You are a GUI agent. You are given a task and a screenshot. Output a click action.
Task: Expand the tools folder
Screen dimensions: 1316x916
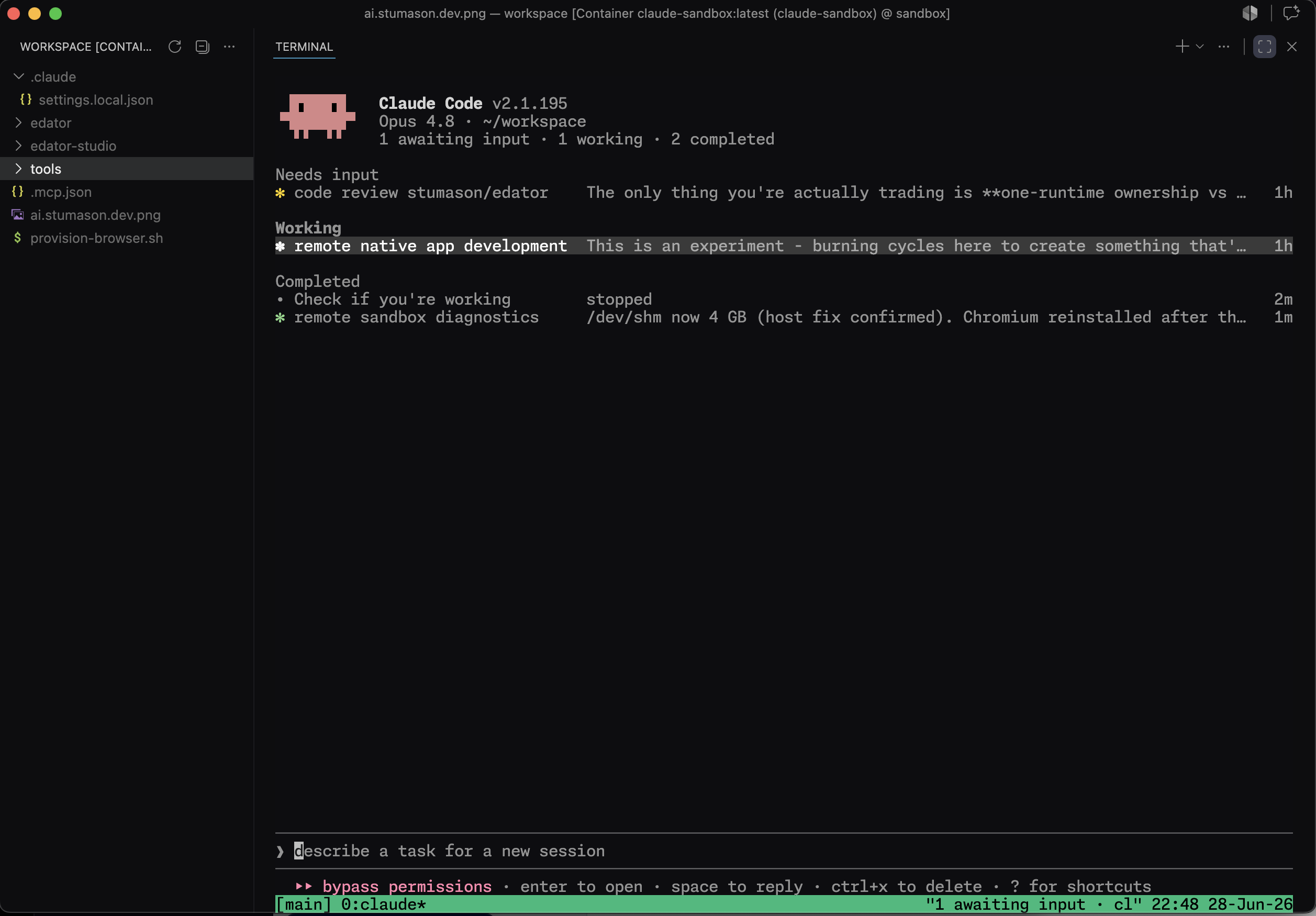click(x=127, y=169)
